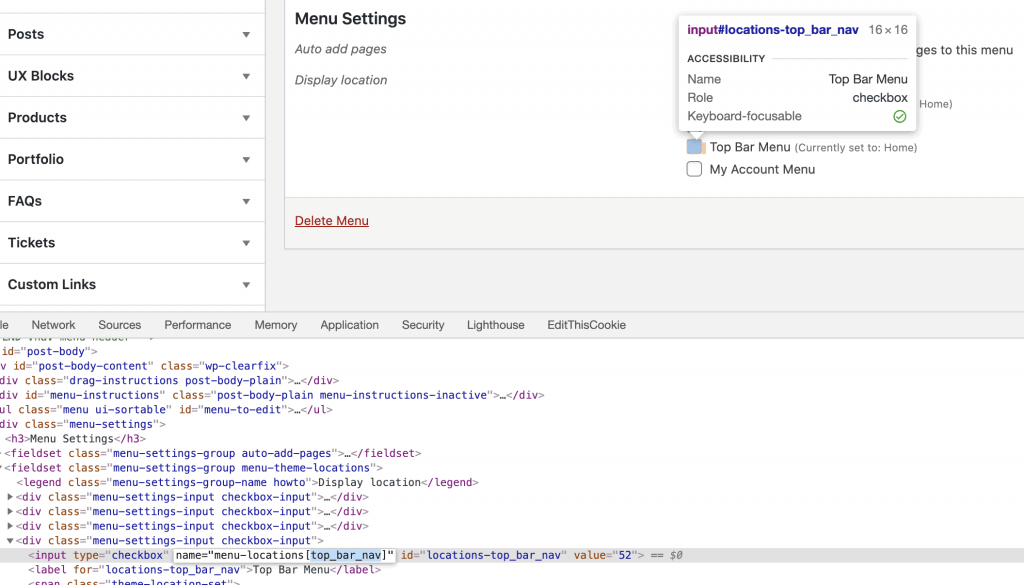1024x585 pixels.
Task: Click the Menu Settings heading
Action: tap(350, 18)
